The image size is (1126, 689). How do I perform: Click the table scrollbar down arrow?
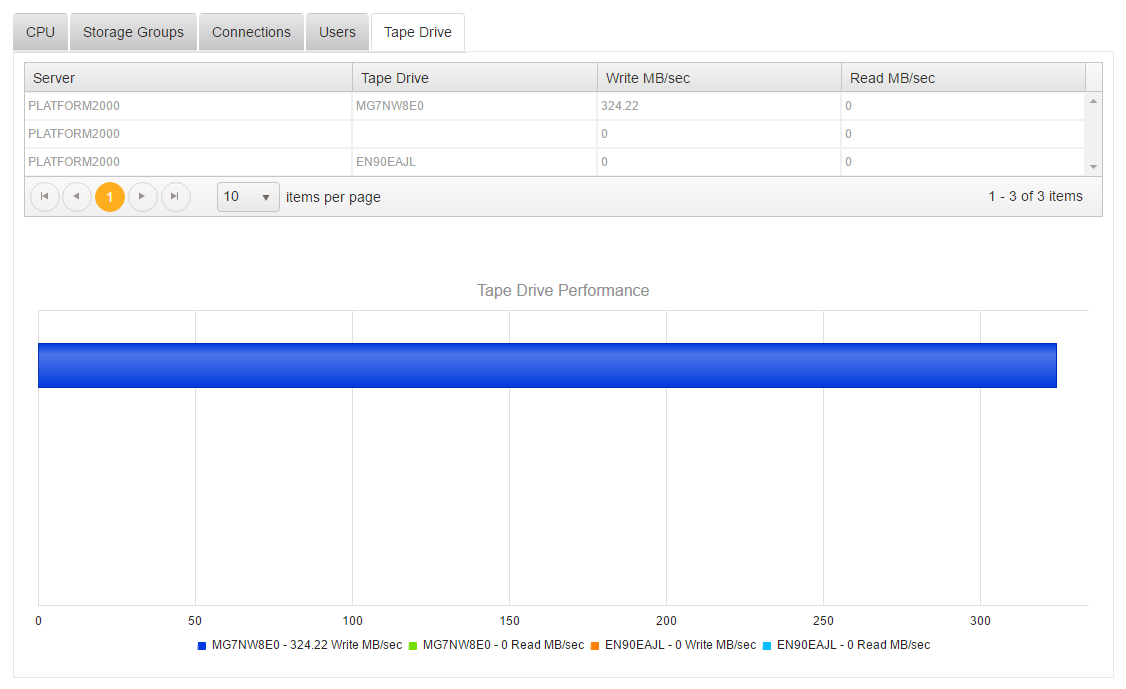coord(1093,167)
